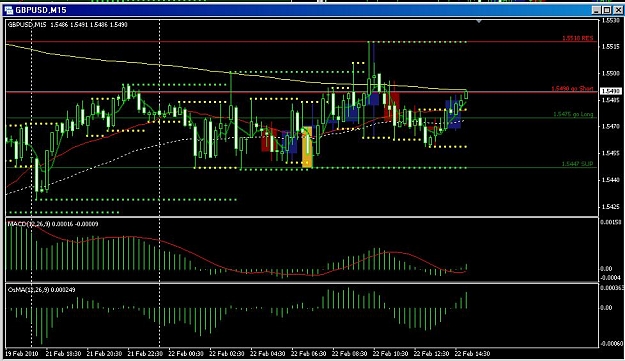The image size is (625, 361).
Task: Click the 0.00158 value on MACD scale
Action: (x=611, y=222)
